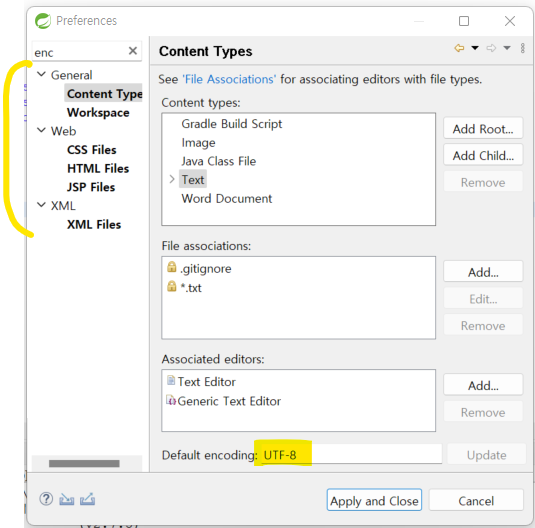Screen dimensions: 535x528
Task: Select the XML Files preference page
Action: coord(94,224)
